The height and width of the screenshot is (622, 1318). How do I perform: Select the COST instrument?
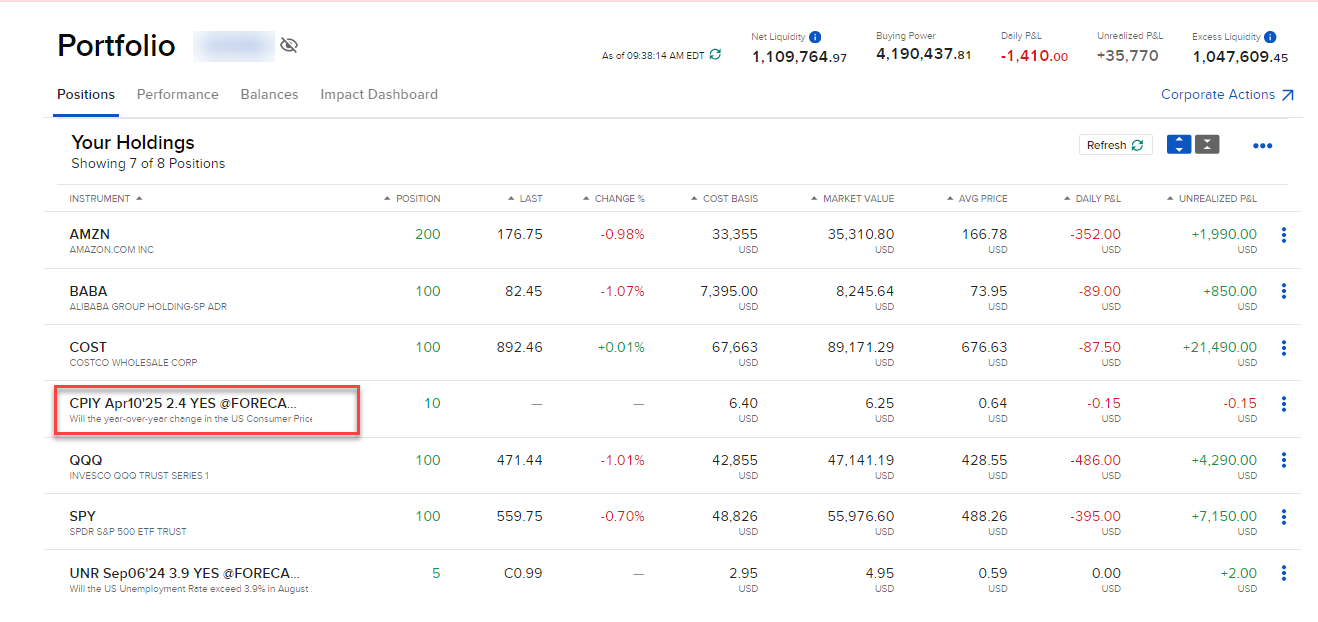(88, 348)
